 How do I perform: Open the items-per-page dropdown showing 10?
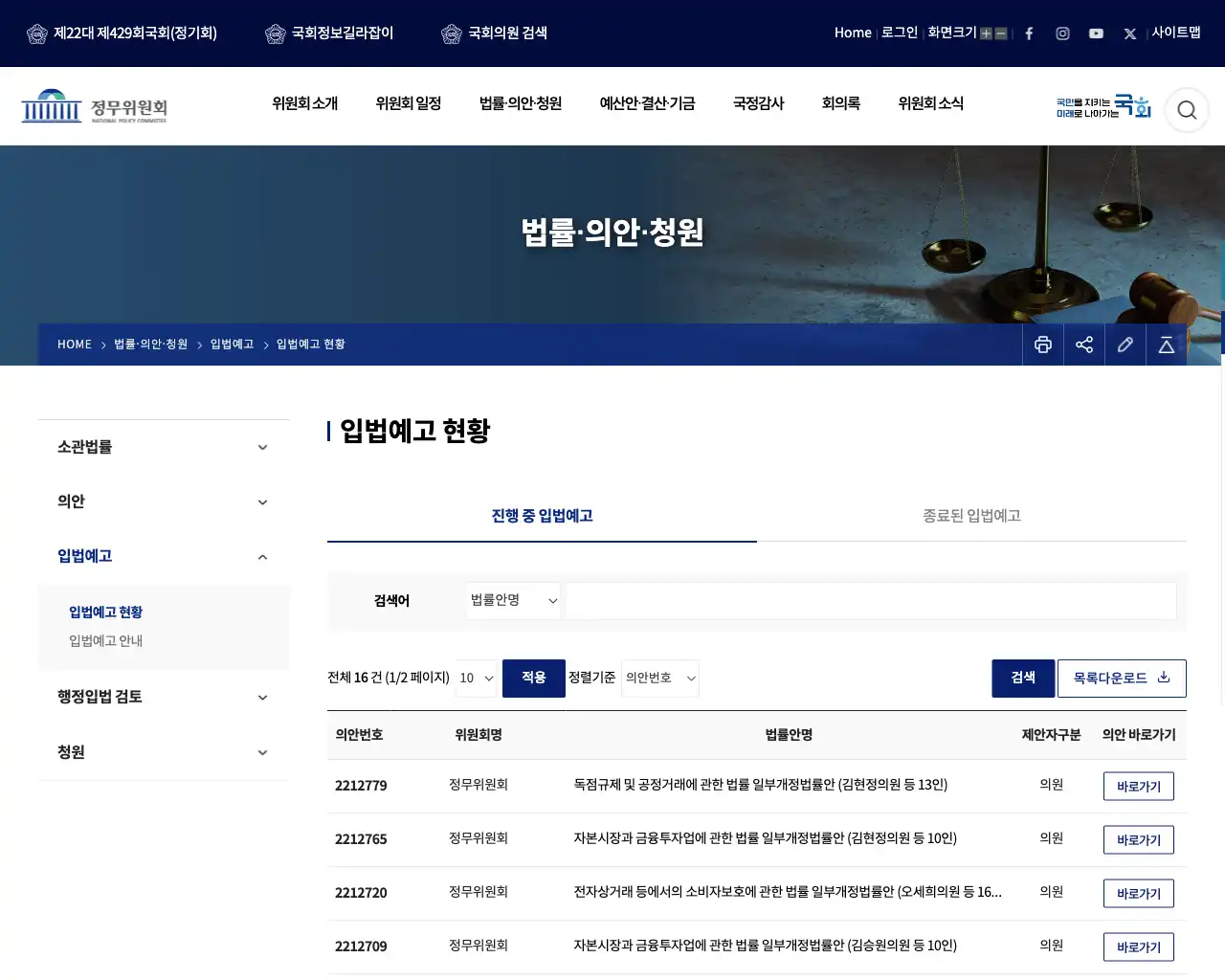click(476, 678)
